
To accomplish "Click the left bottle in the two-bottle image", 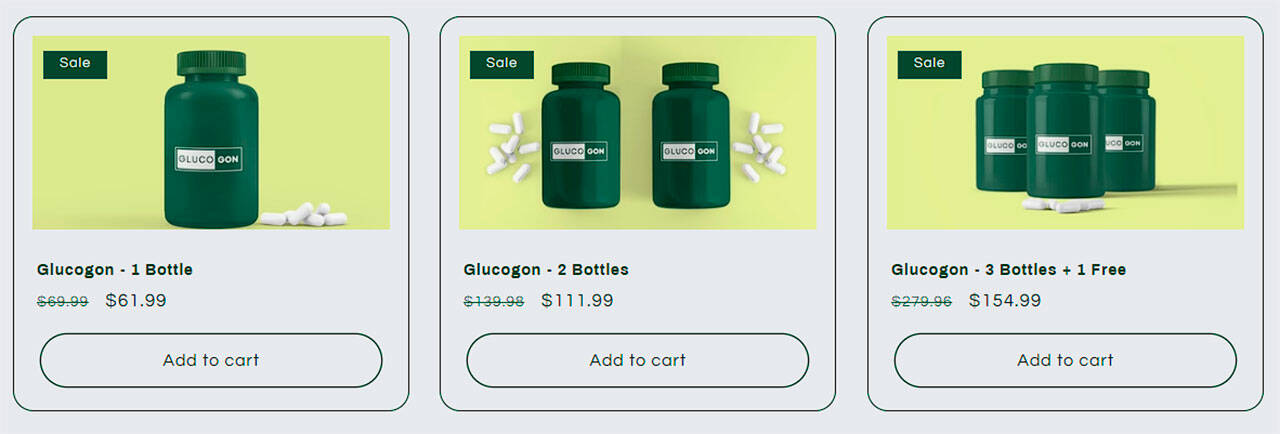I will (x=580, y=135).
